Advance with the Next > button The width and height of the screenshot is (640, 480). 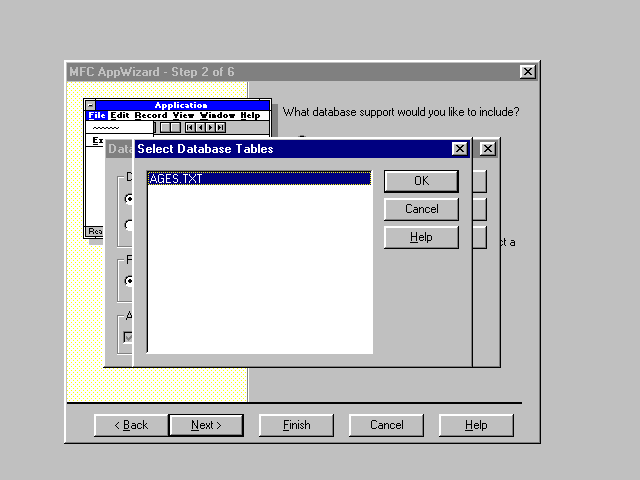(x=206, y=425)
